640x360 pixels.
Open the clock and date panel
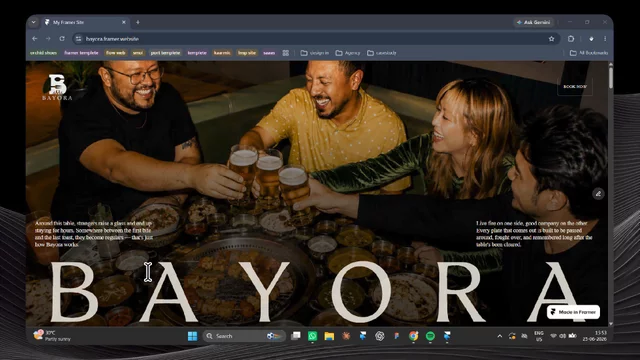[595, 336]
